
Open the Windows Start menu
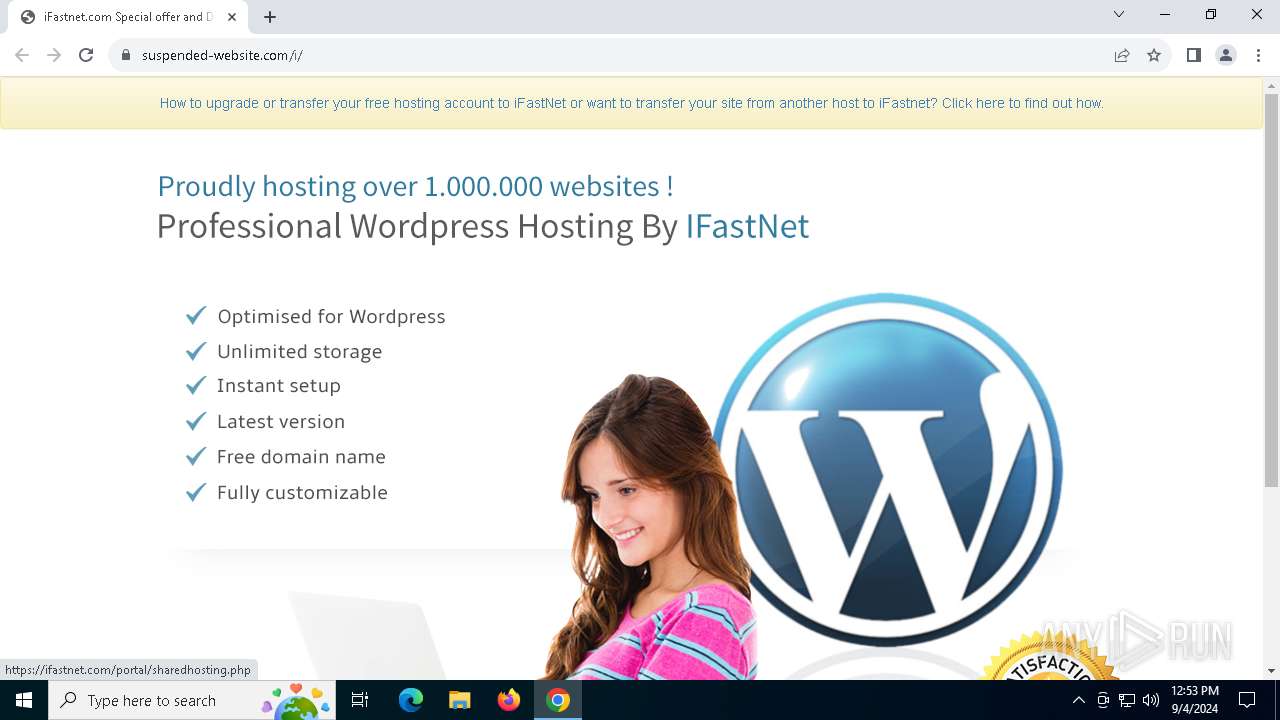[x=24, y=700]
